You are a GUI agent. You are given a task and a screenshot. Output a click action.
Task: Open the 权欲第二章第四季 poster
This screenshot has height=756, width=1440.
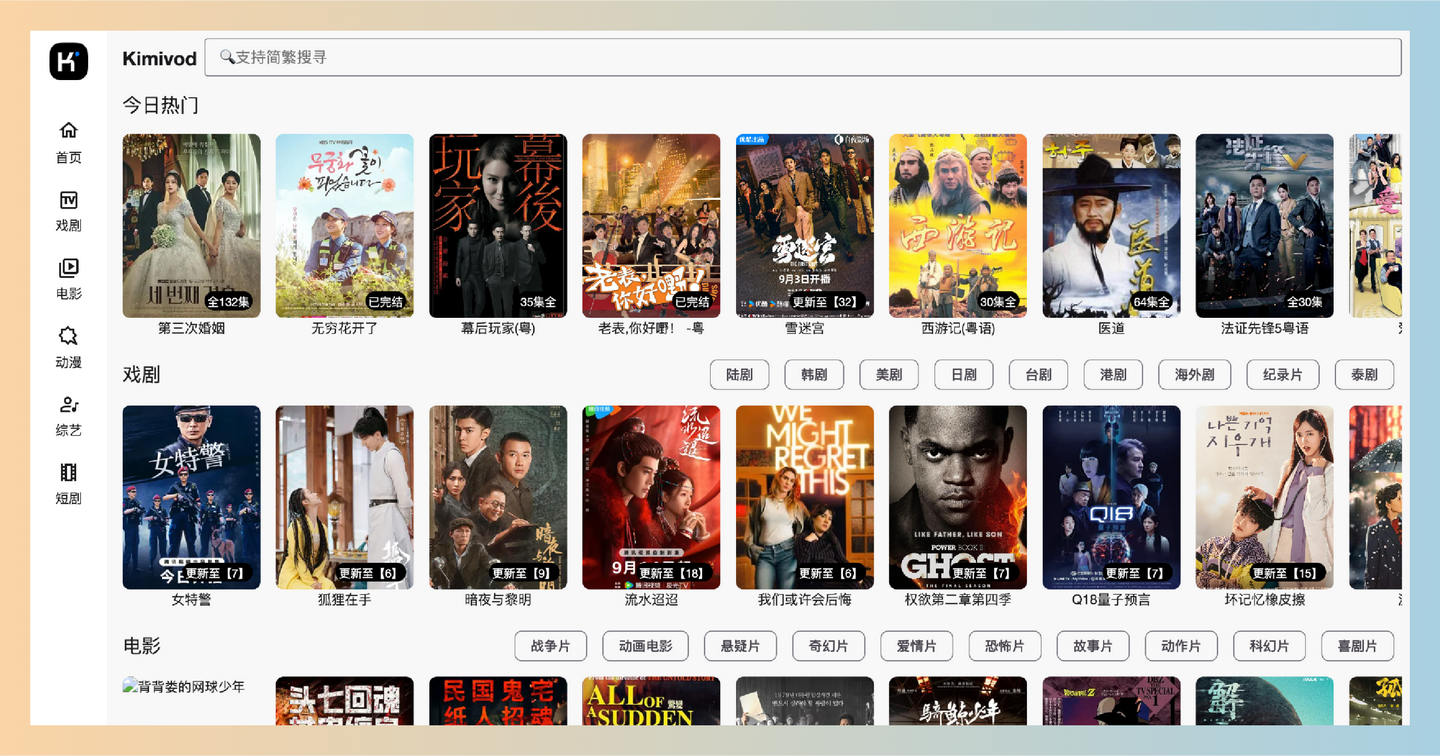(958, 497)
